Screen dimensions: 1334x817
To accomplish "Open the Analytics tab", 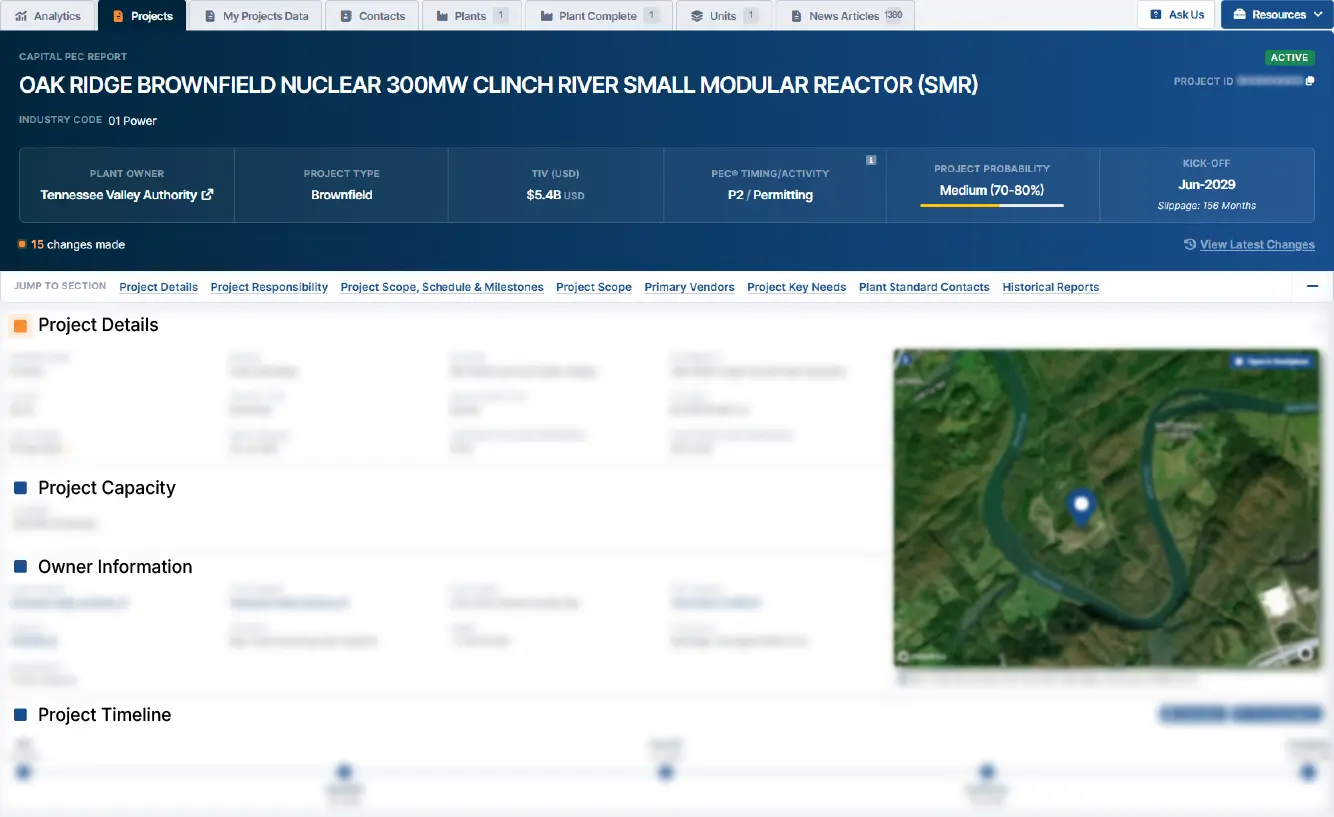I will coord(48,16).
